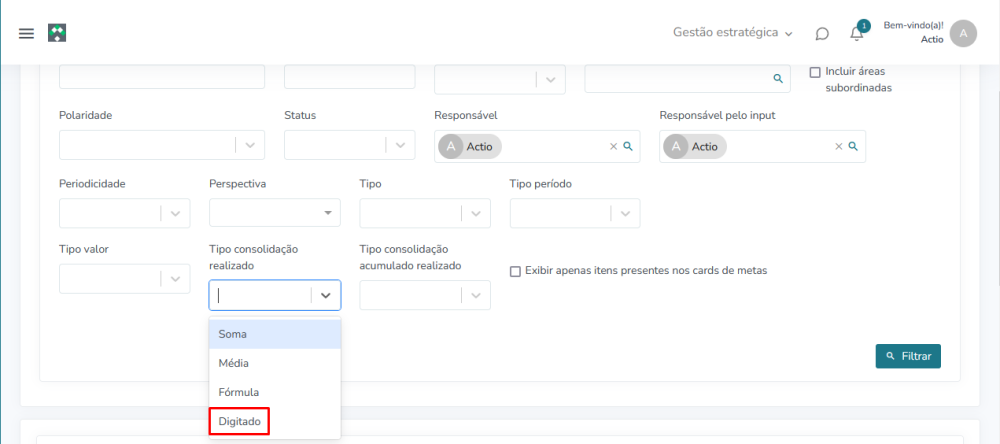Open the hamburger navigation menu
This screenshot has height=444, width=1000.
(27, 33)
